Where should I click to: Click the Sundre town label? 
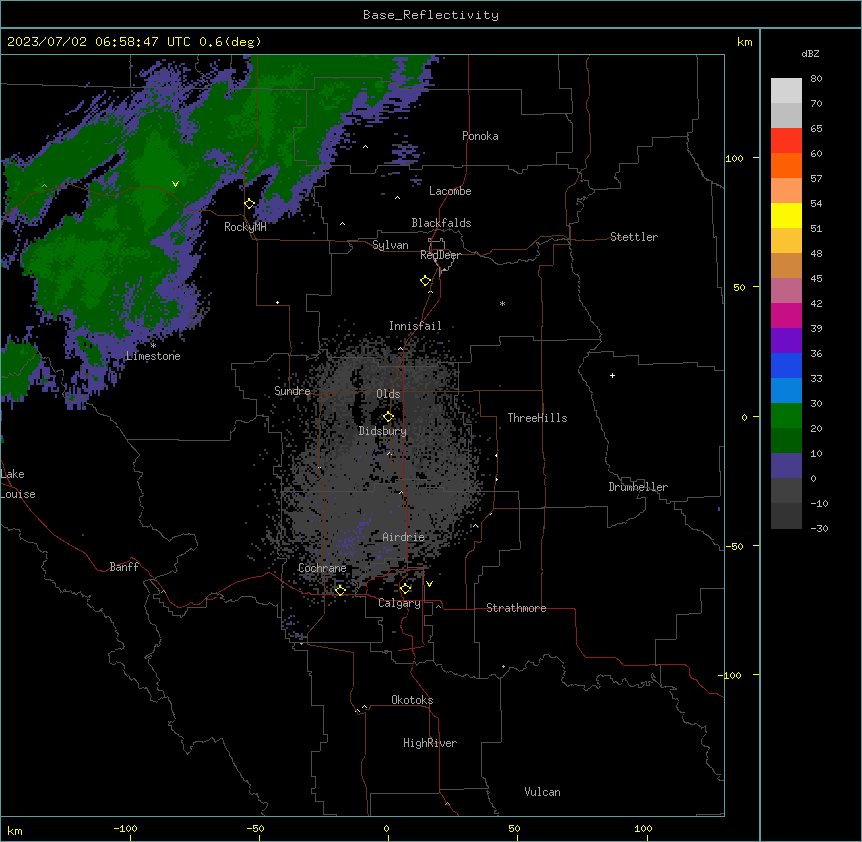pyautogui.click(x=292, y=391)
